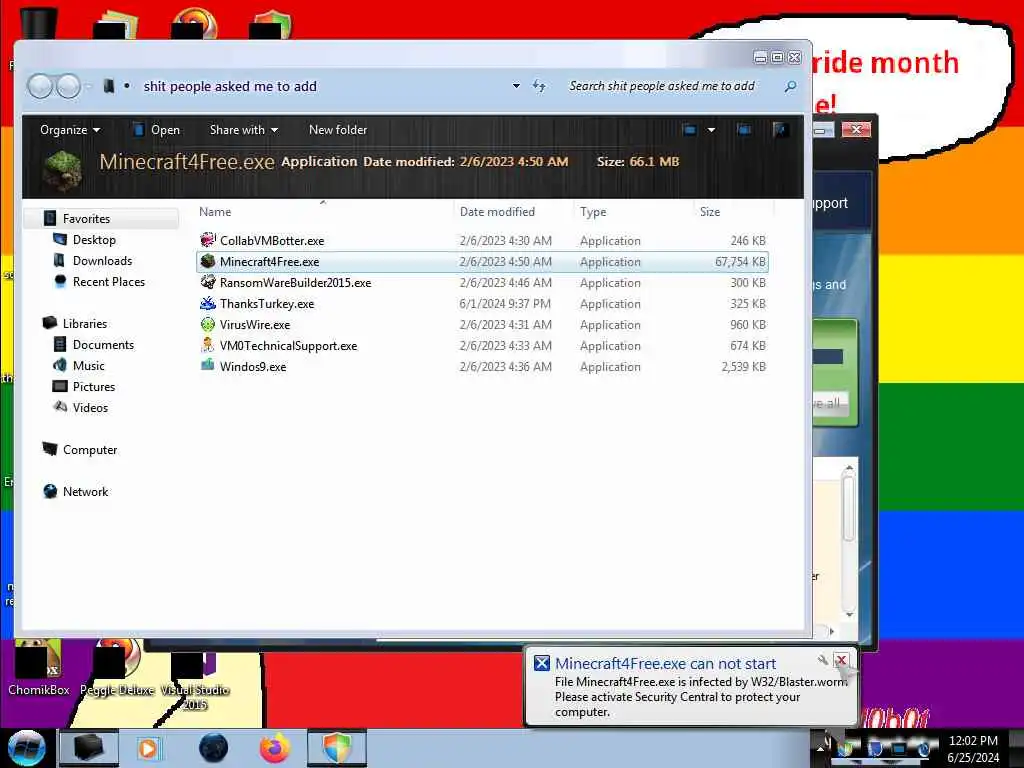Click the Change your view icon

690,129
